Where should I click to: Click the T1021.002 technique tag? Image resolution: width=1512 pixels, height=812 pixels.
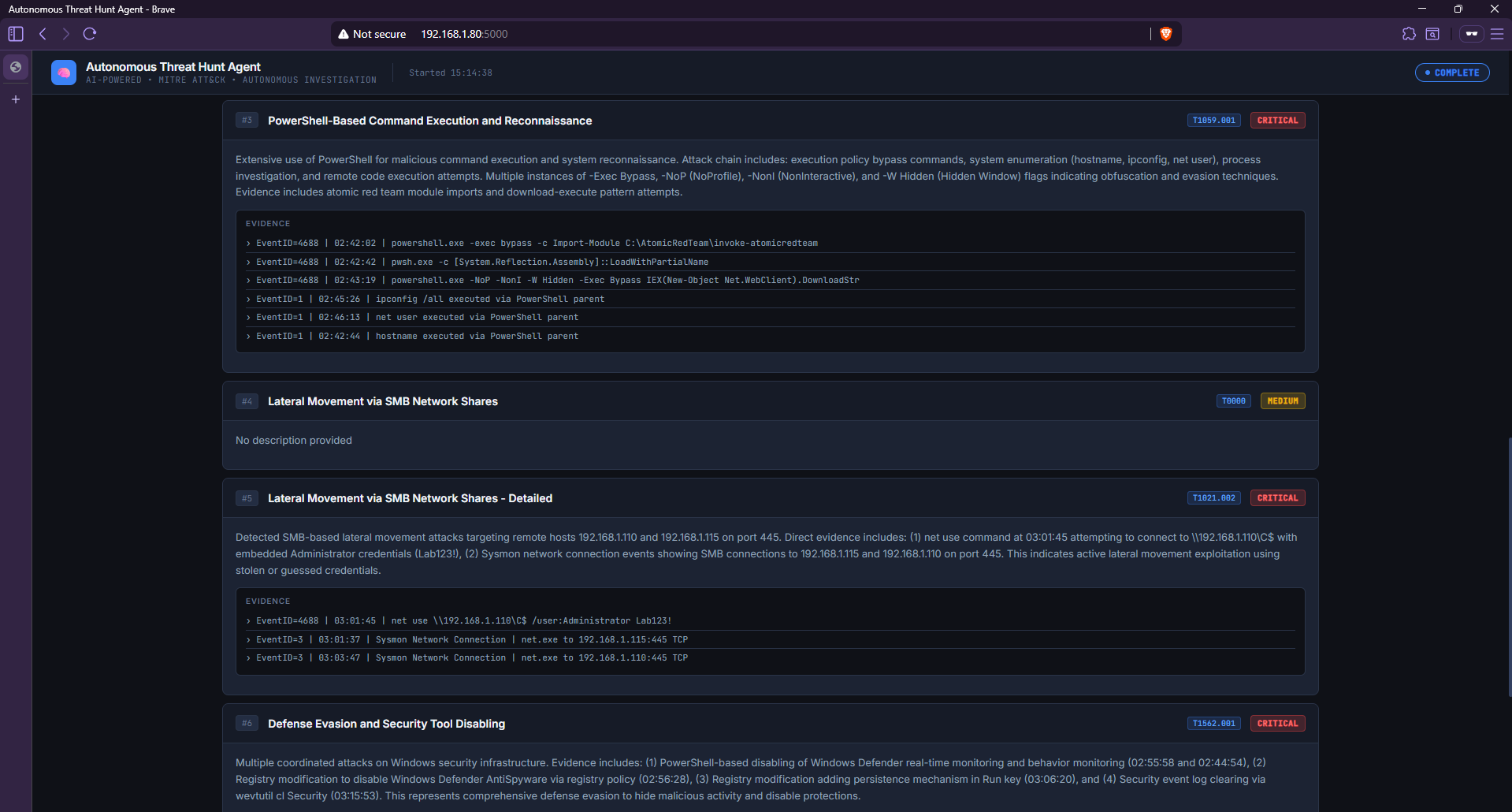pyautogui.click(x=1213, y=498)
